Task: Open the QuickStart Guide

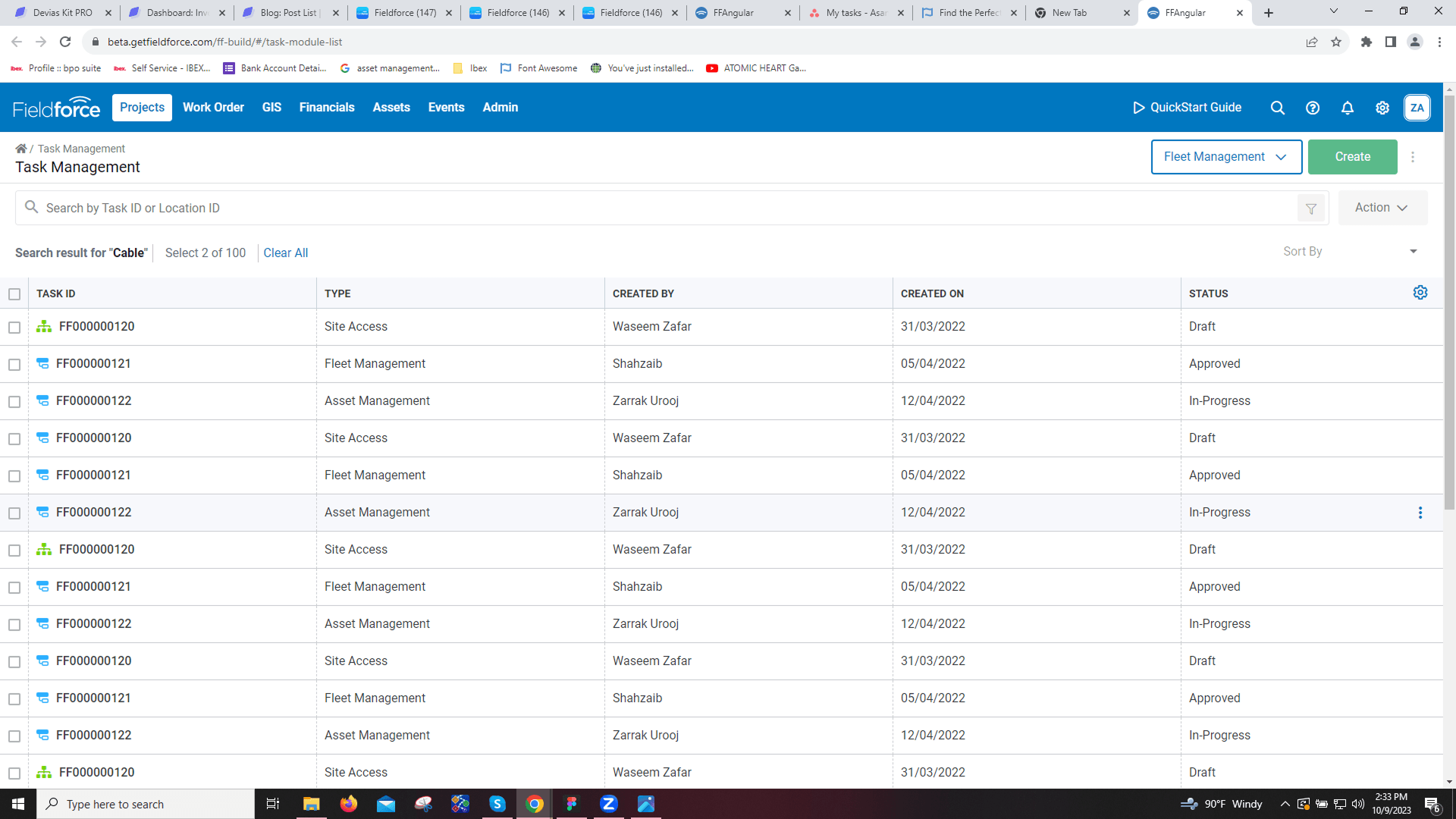Action: pyautogui.click(x=1187, y=108)
